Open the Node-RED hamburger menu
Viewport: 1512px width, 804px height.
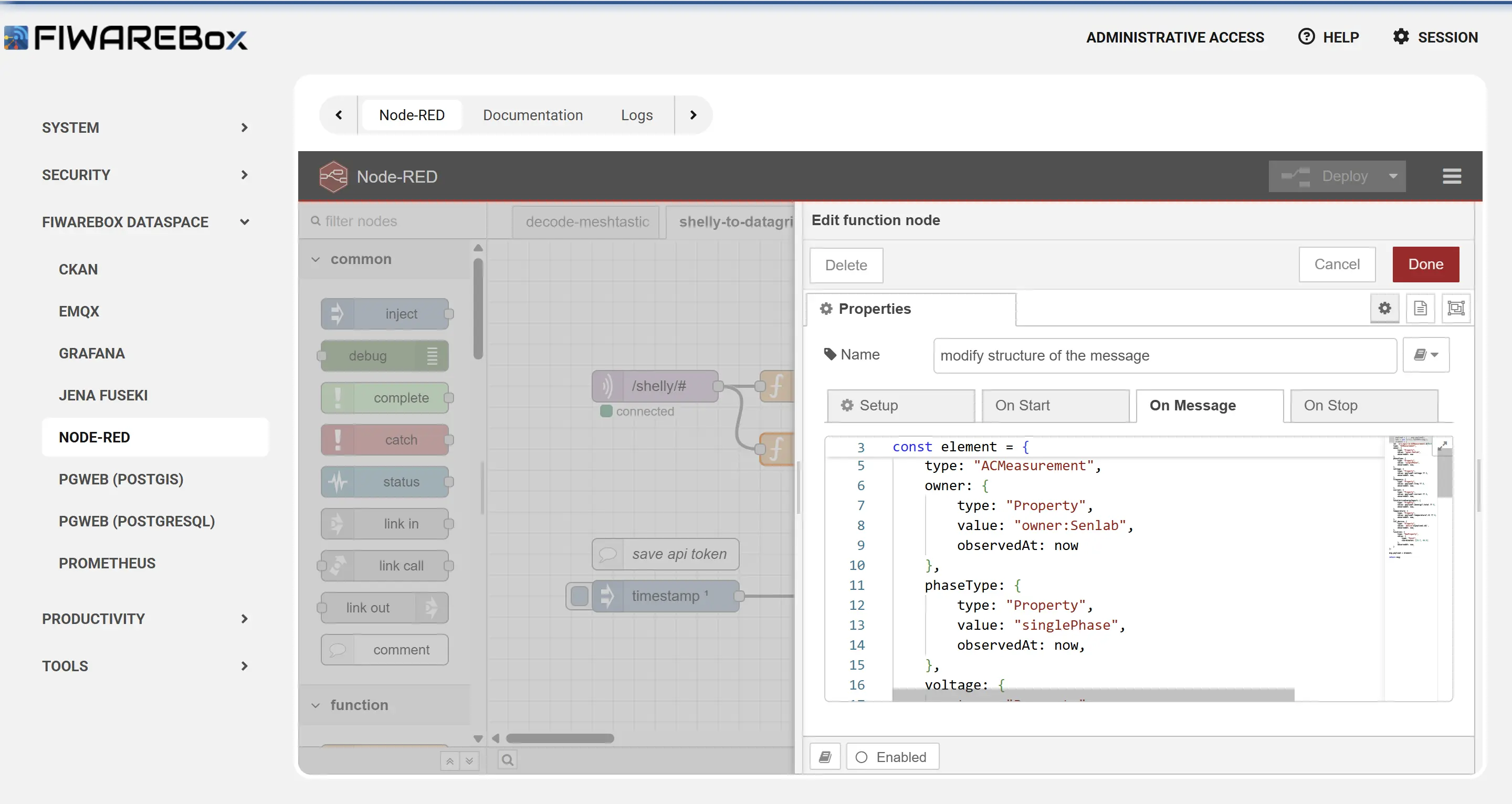click(x=1452, y=176)
